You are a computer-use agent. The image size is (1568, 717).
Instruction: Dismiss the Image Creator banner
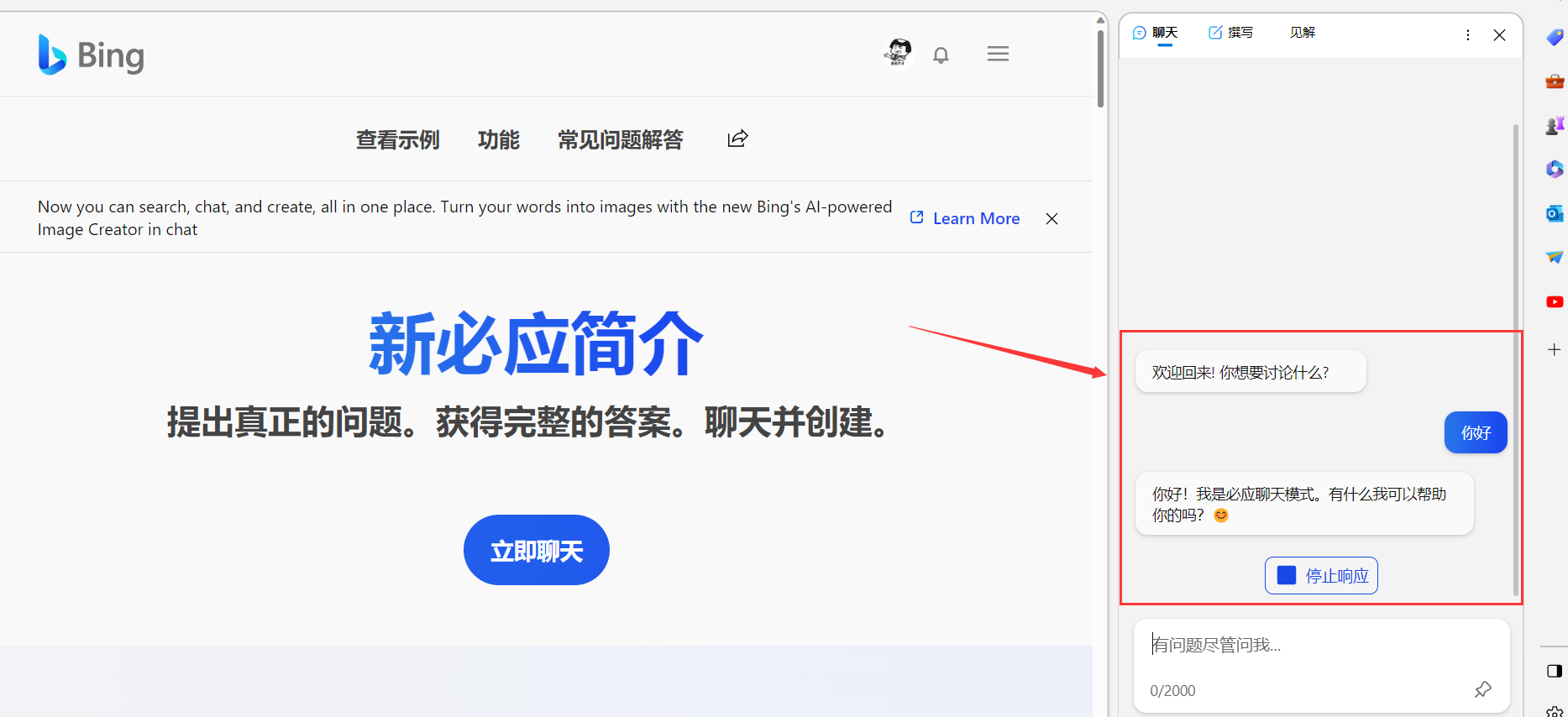coord(1051,218)
